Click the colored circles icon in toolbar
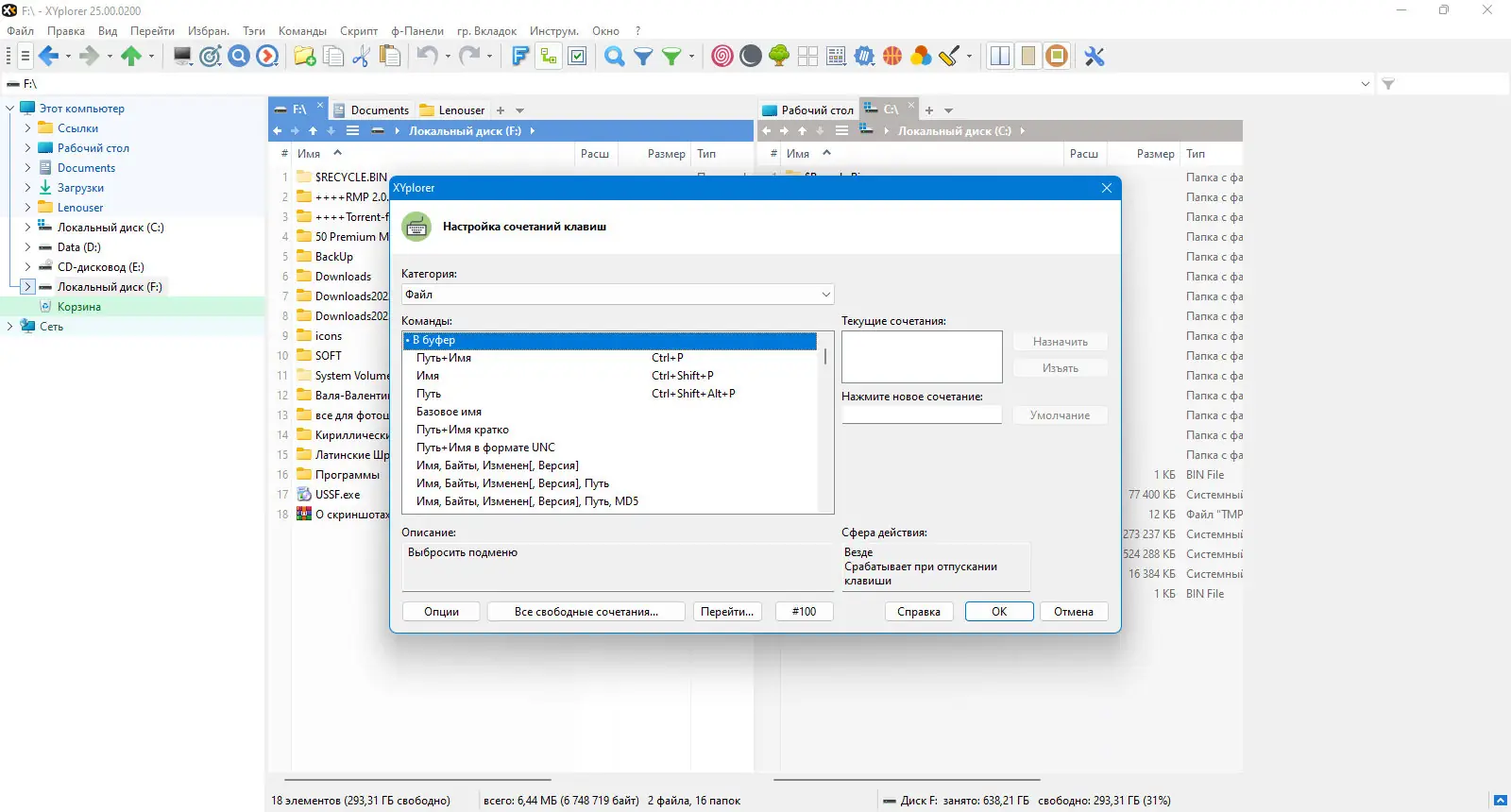Screen dimensions: 1511x812 pyautogui.click(x=921, y=57)
